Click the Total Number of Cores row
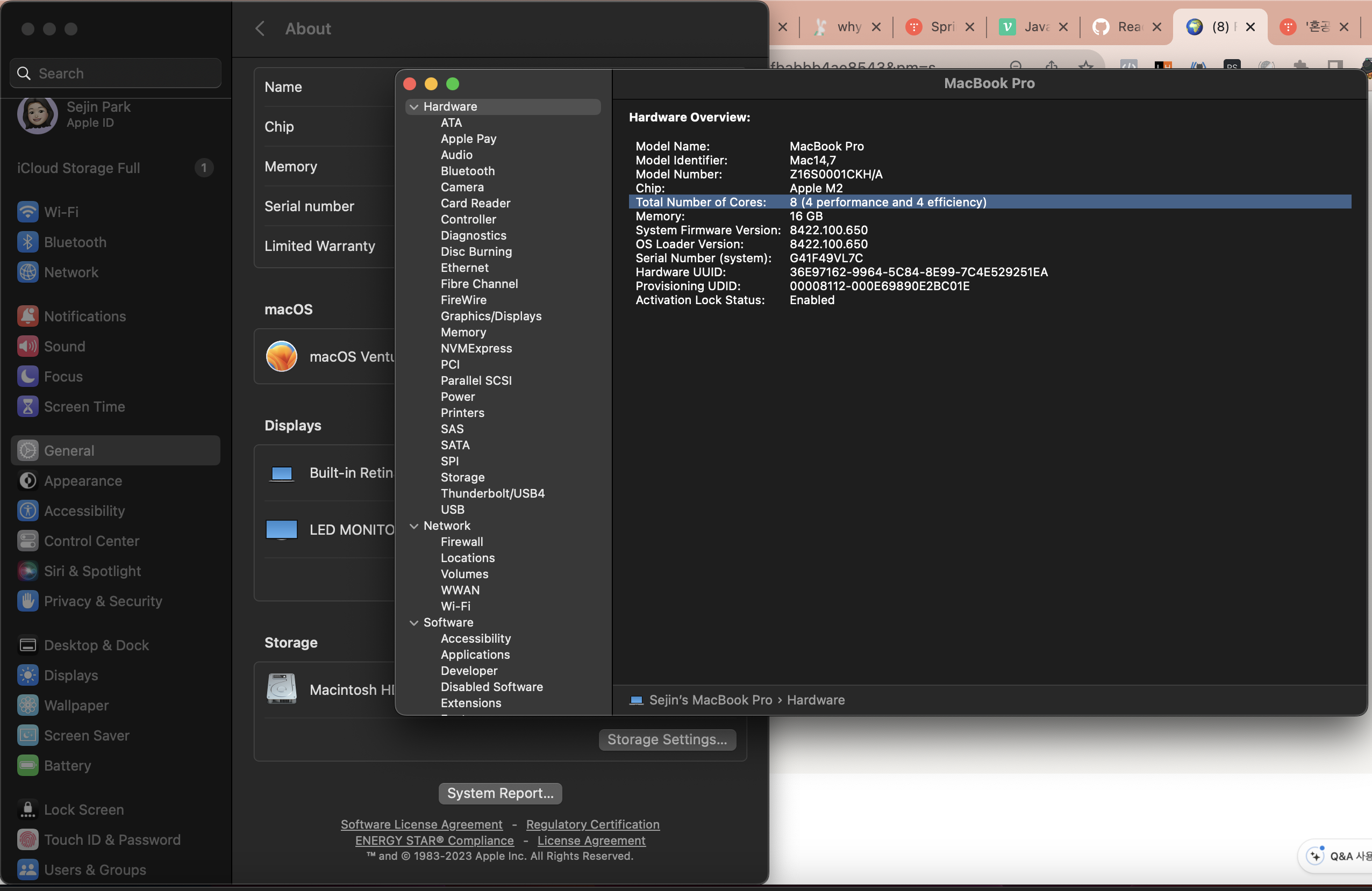The height and width of the screenshot is (891, 1372). tap(990, 202)
